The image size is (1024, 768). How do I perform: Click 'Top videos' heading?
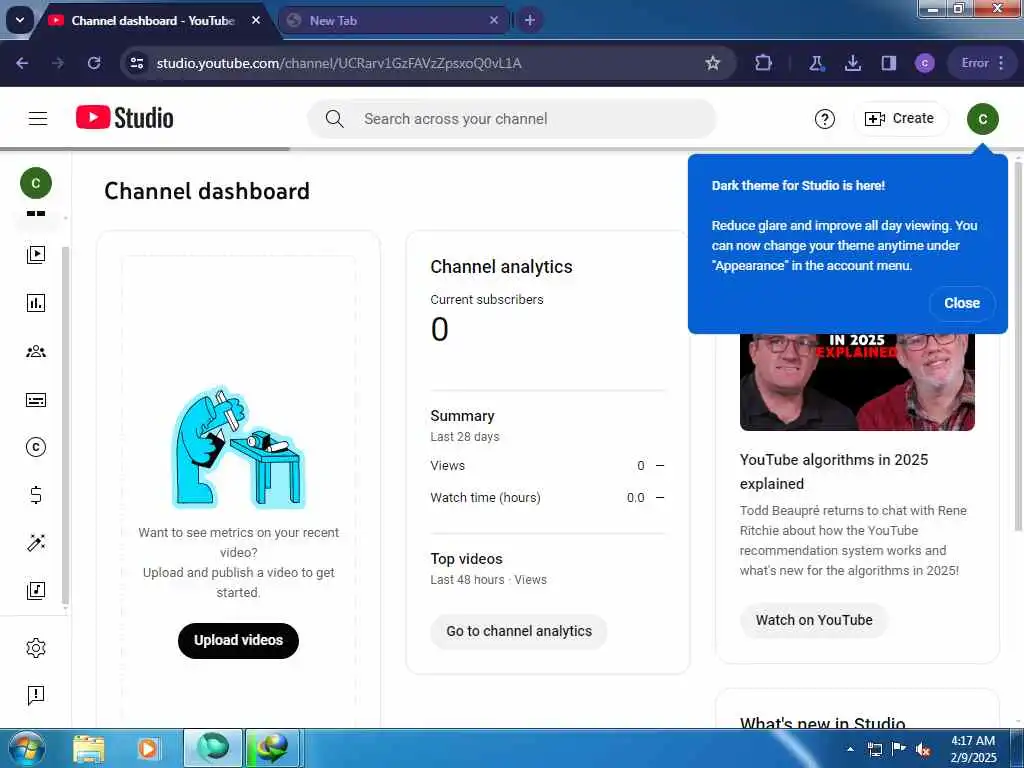tap(466, 559)
